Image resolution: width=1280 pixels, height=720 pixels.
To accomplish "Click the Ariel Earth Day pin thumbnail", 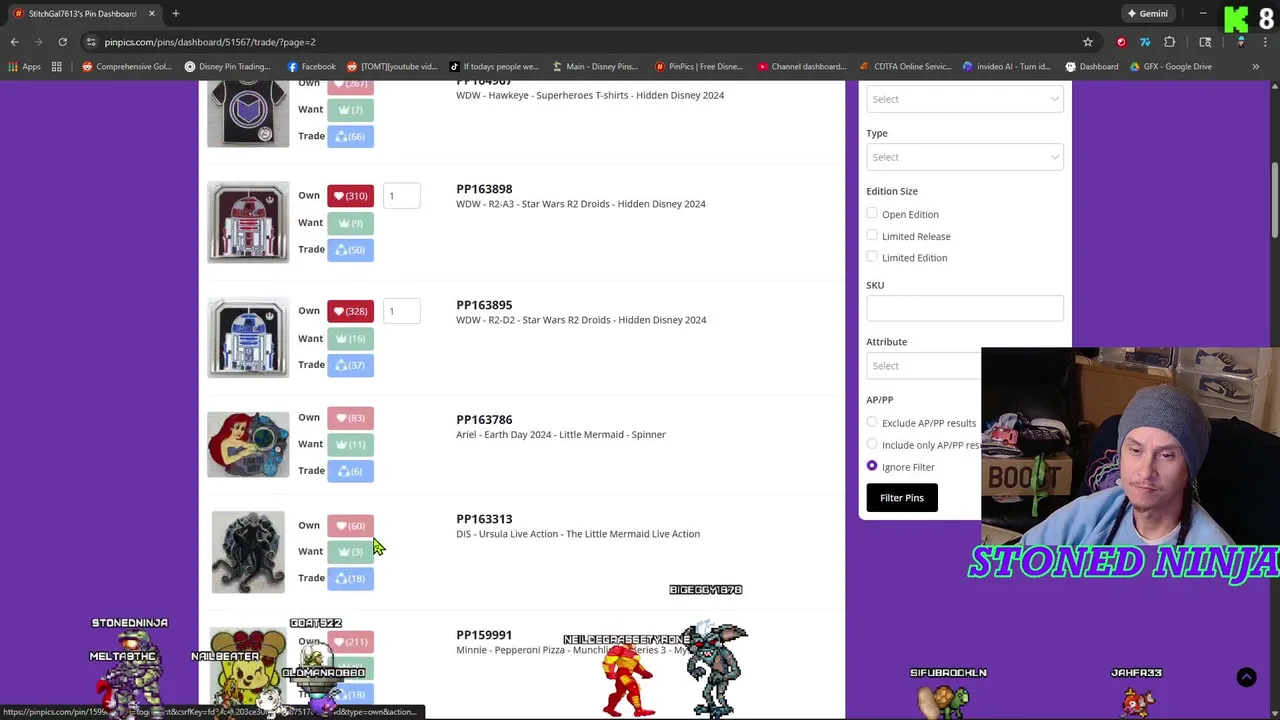I will click(x=248, y=444).
